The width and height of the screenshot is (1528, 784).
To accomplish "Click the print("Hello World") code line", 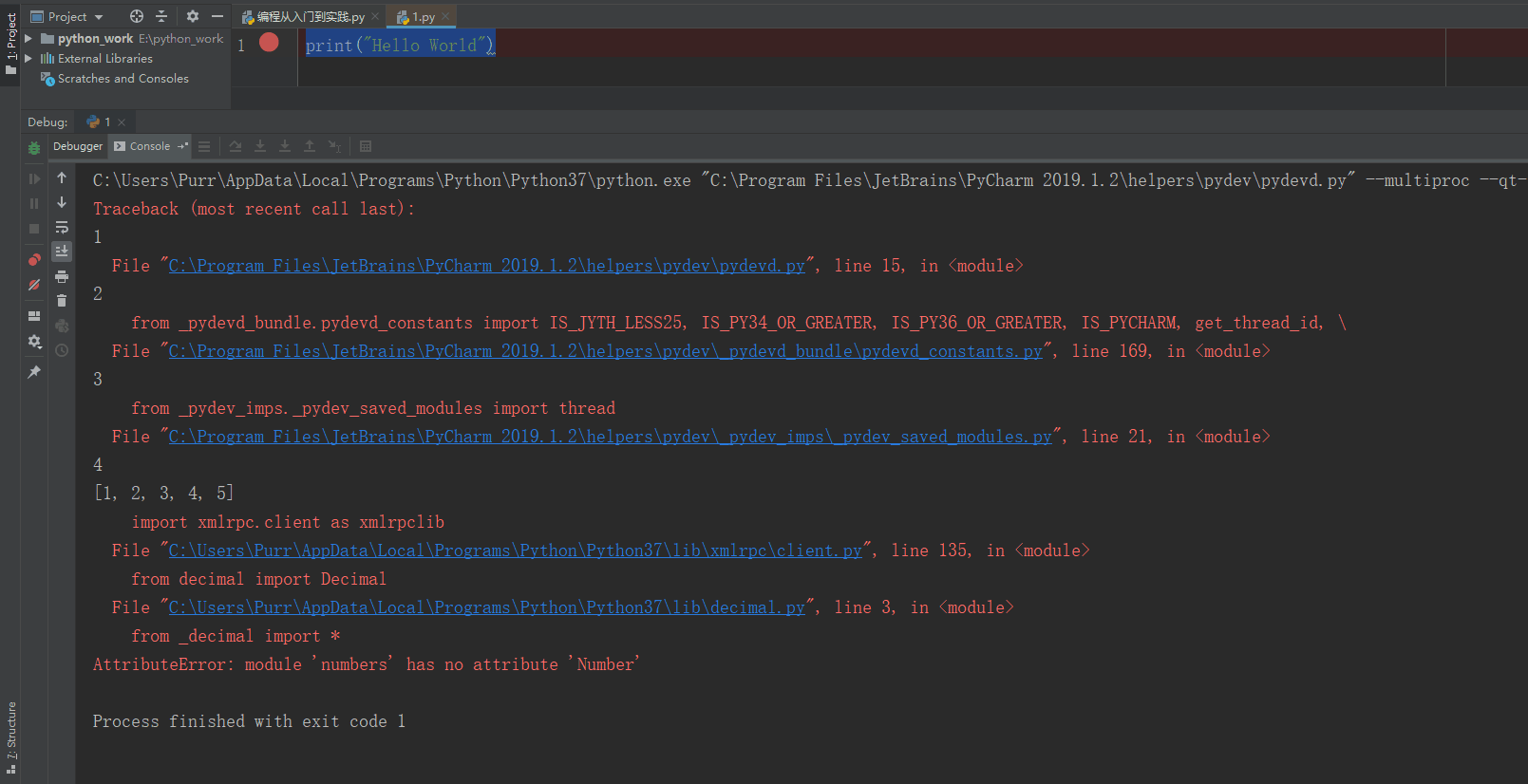I will click(400, 45).
